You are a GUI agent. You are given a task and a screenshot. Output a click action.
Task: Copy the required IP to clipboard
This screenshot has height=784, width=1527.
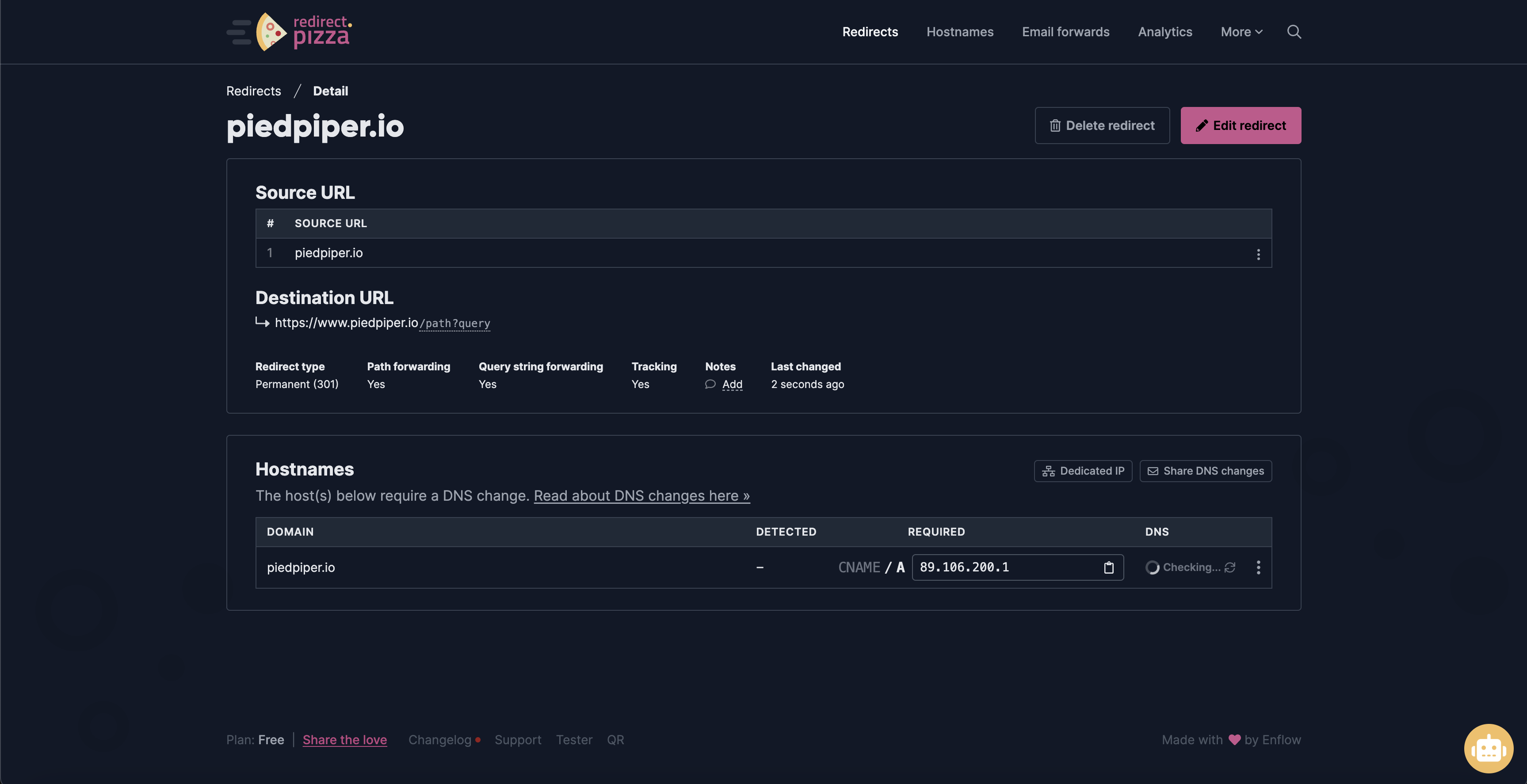pos(1108,568)
